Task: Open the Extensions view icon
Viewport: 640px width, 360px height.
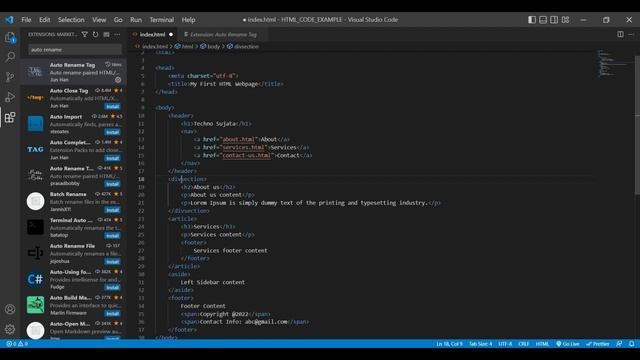Action: click(x=10, y=118)
